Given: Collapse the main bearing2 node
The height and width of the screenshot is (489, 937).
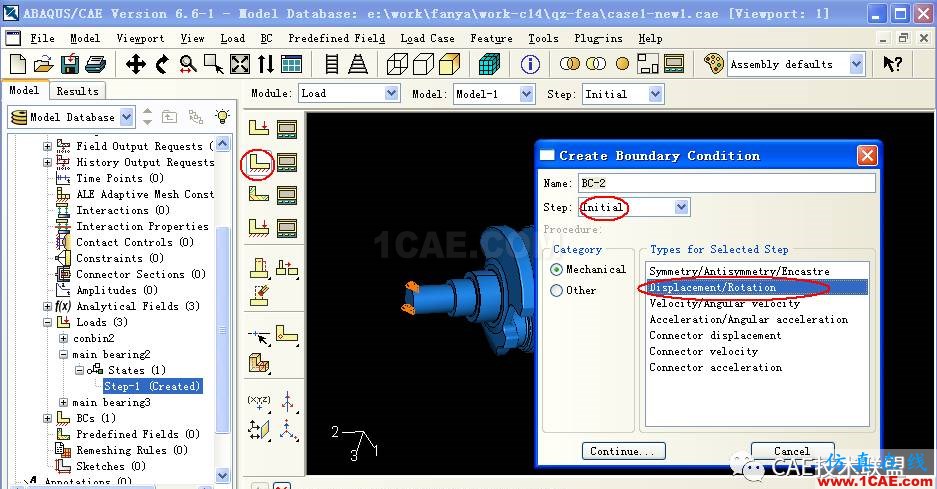Looking at the screenshot, I should point(63,354).
